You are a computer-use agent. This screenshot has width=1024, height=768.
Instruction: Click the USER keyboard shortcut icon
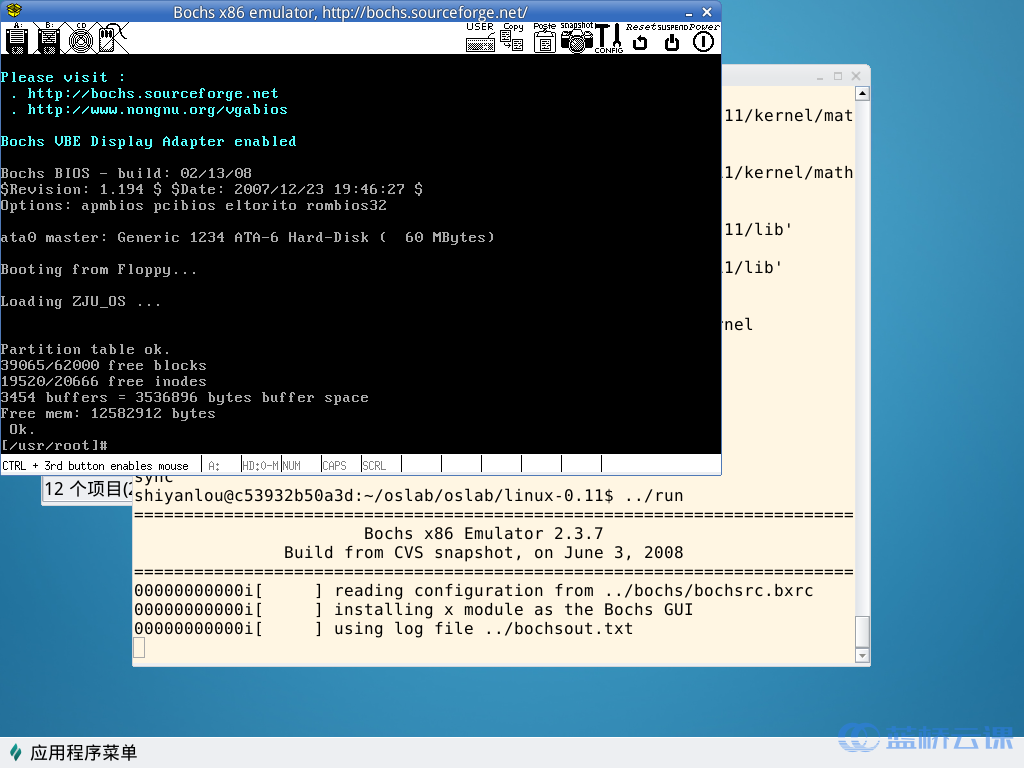480,38
